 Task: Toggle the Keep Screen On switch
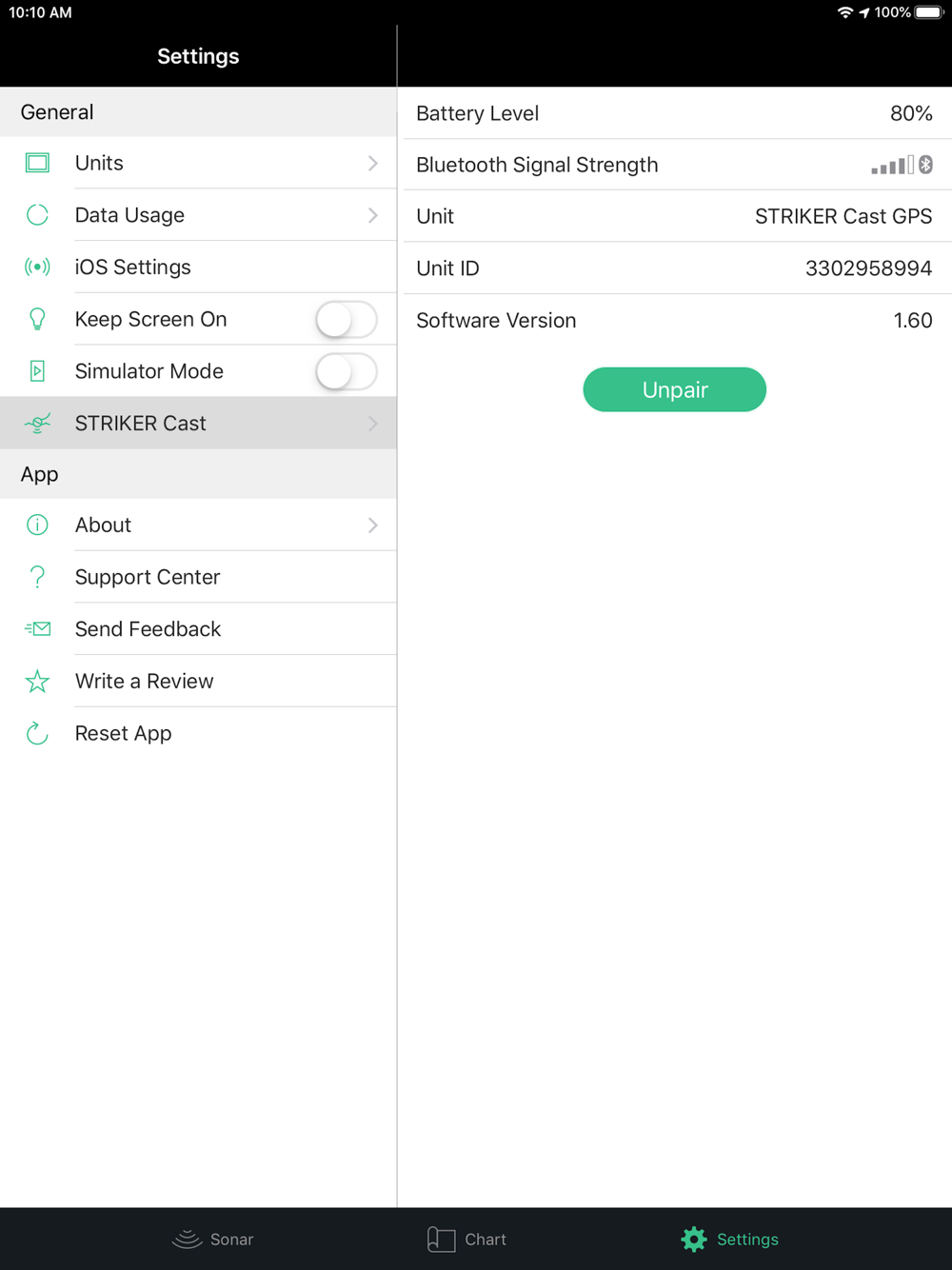click(347, 320)
